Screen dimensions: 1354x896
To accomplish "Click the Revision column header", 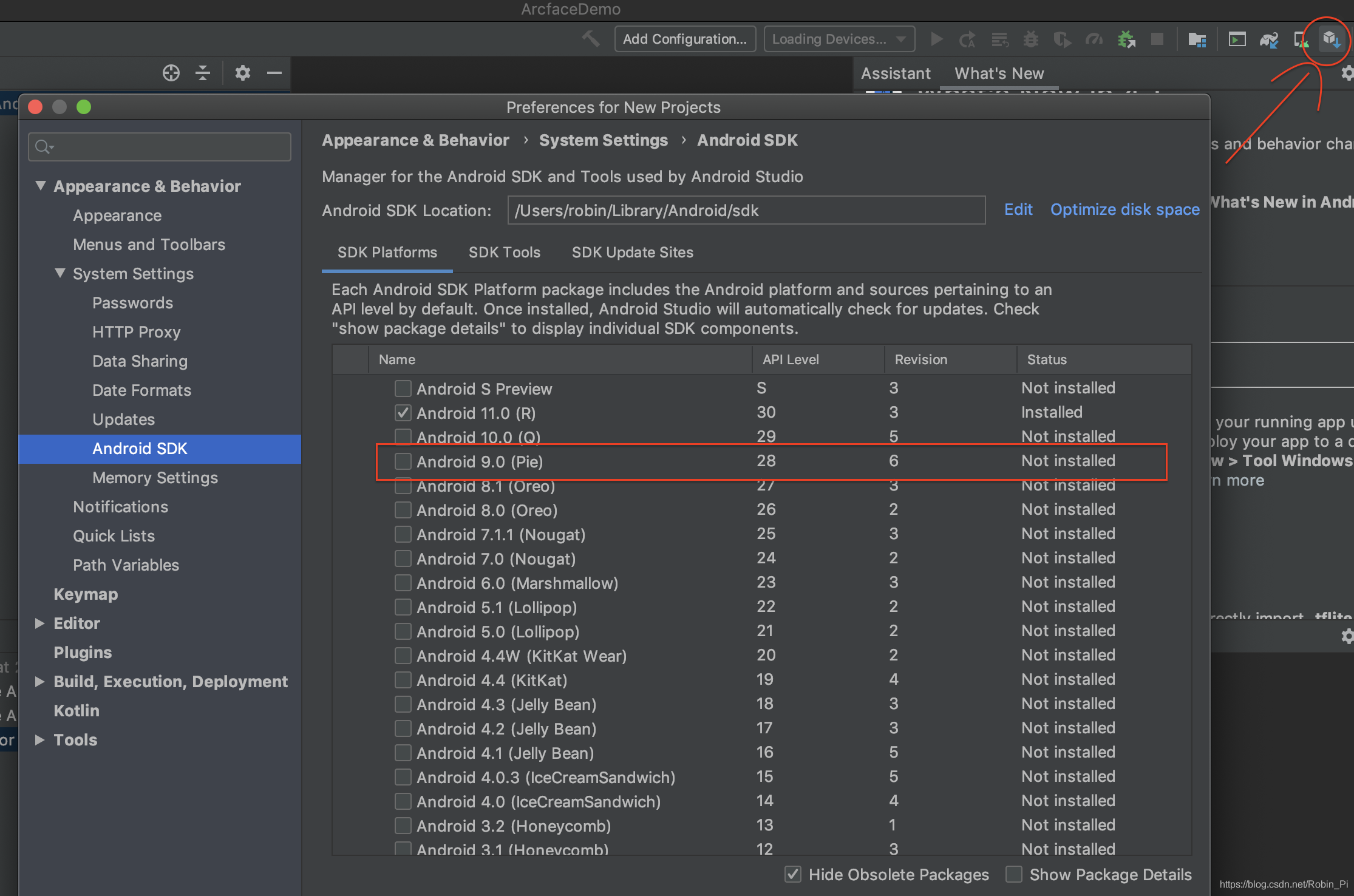I will pos(951,359).
